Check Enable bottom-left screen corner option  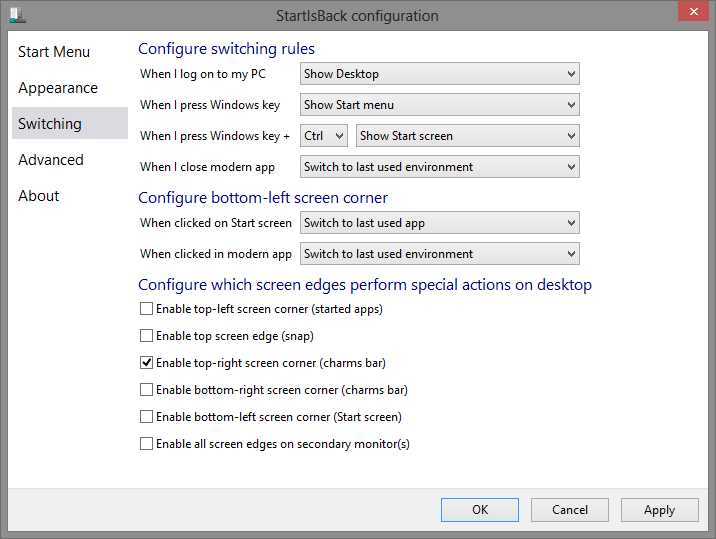(x=147, y=417)
